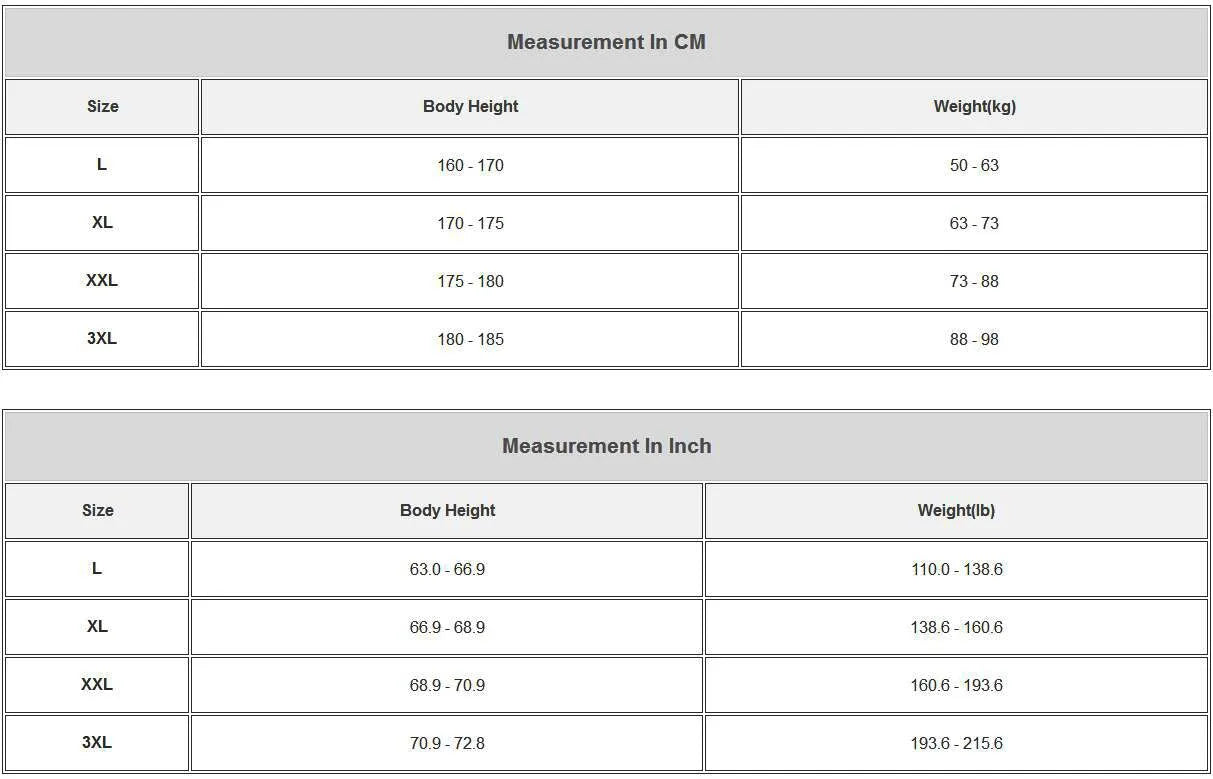Screen dimensions: 1213x779
Task: Click the 160 - 170 height cell
Action: pos(470,165)
